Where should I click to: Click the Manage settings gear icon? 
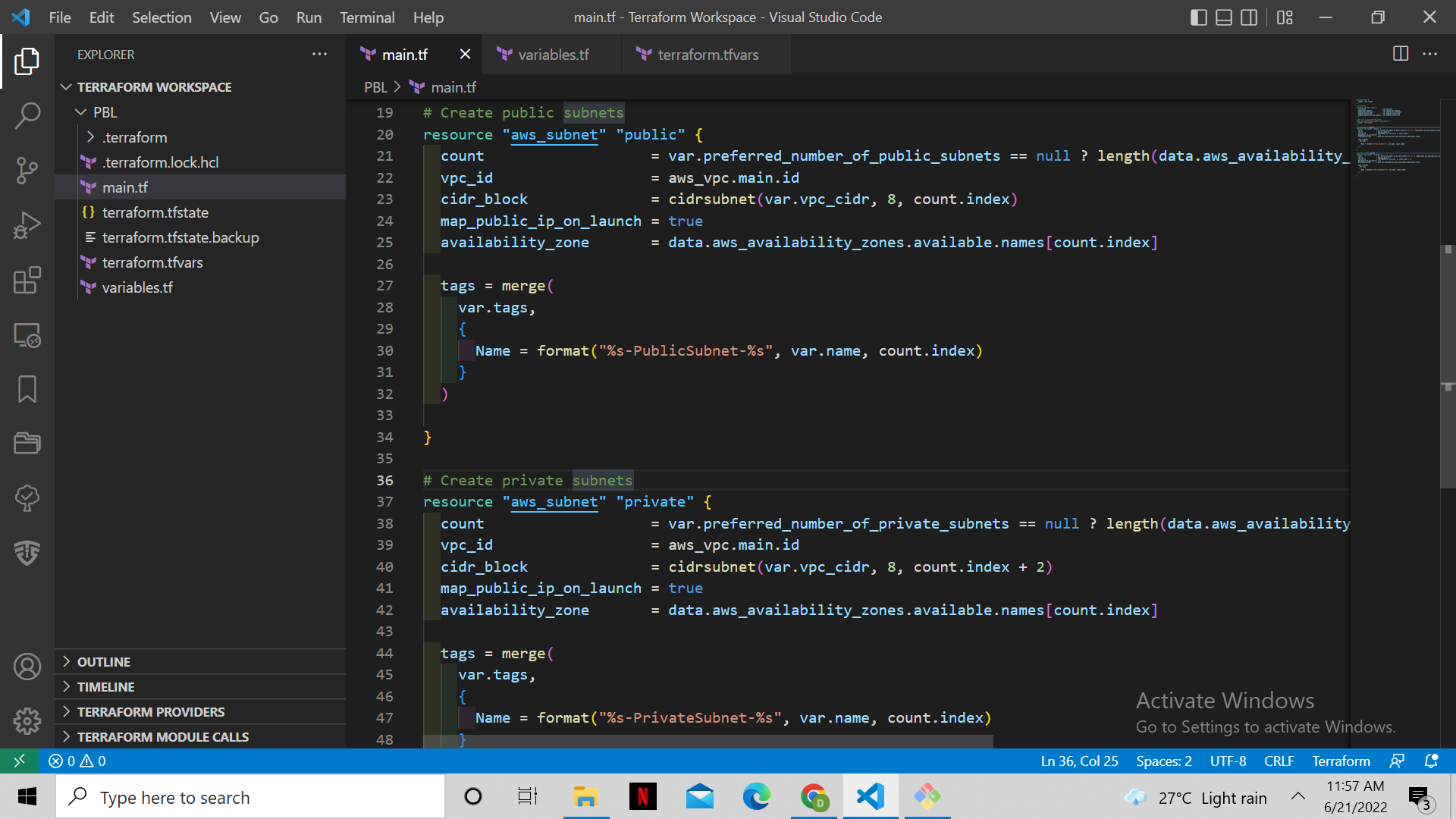(x=27, y=721)
